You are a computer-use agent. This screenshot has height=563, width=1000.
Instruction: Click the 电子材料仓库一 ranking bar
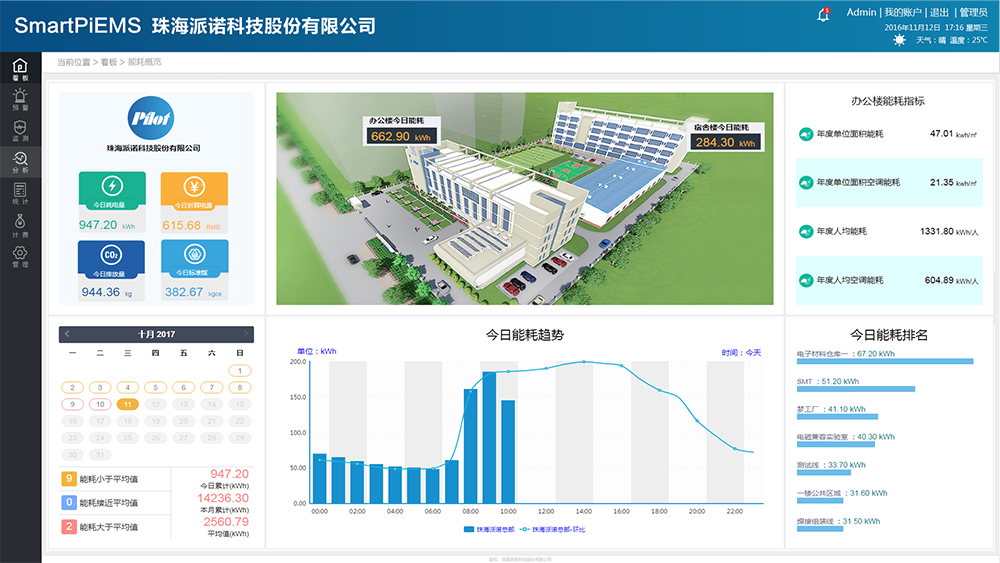coord(884,361)
